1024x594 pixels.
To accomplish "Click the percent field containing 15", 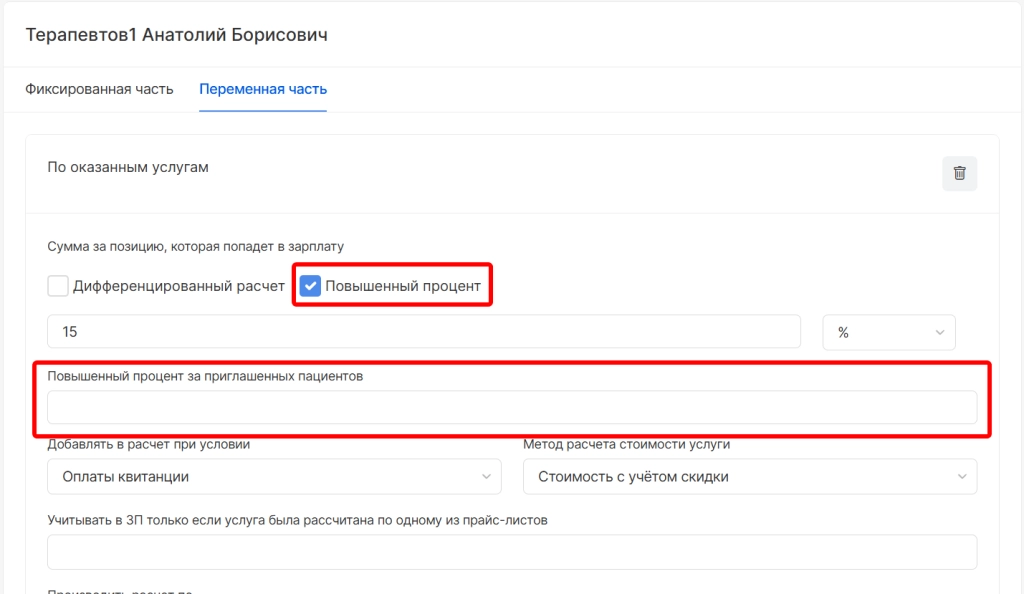I will [424, 333].
